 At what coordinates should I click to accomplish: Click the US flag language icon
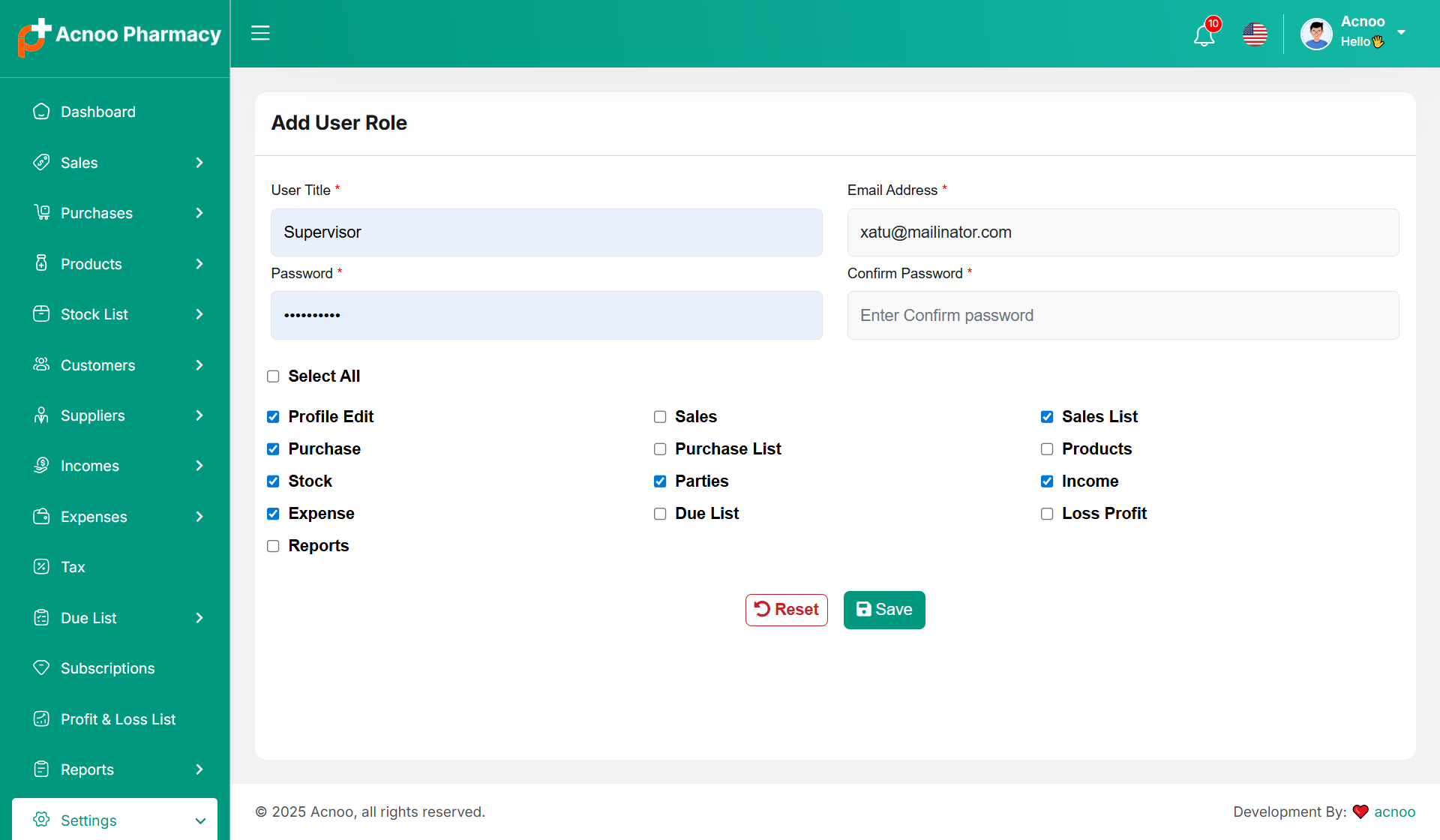(x=1255, y=34)
